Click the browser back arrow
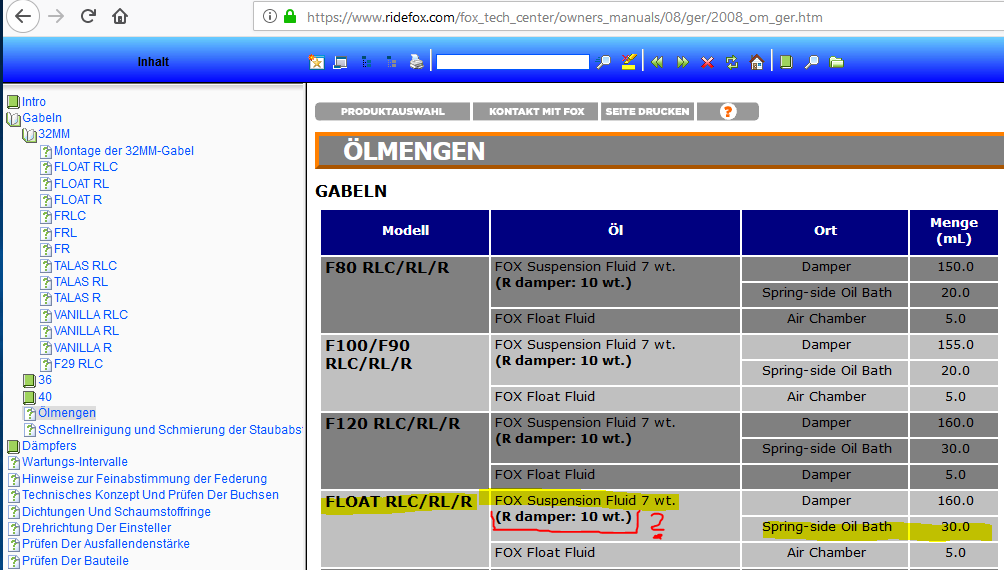Viewport: 1004px width, 570px height. pyautogui.click(x=23, y=17)
